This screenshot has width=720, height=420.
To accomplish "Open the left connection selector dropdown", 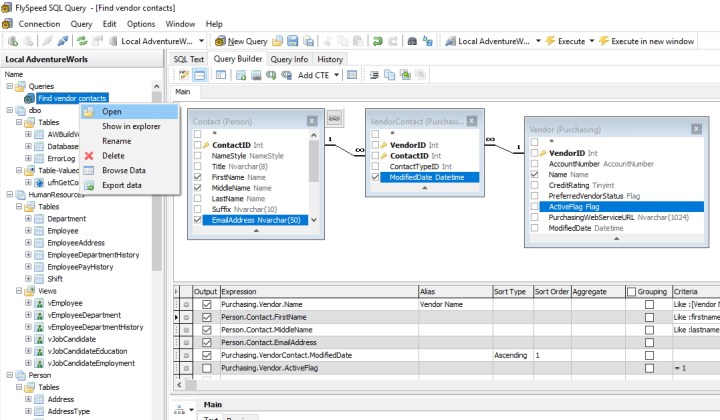I will click(201, 41).
